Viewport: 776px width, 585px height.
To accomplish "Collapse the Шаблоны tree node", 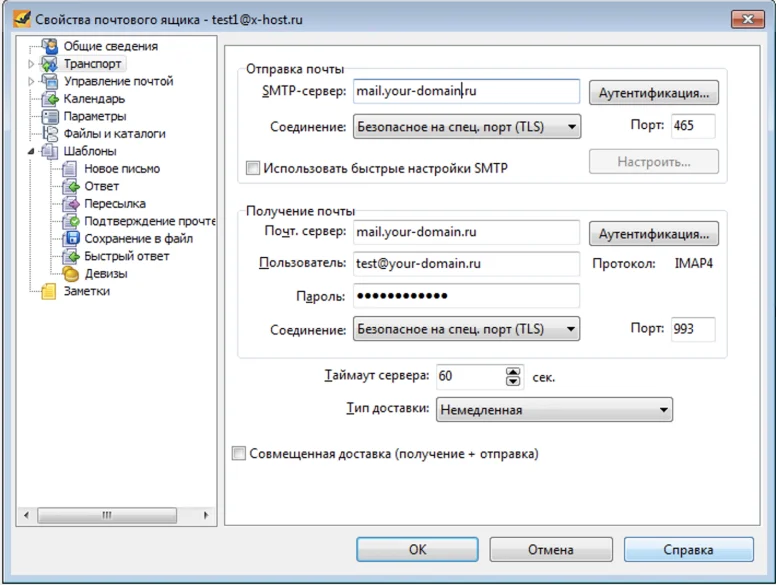I will pyautogui.click(x=31, y=151).
